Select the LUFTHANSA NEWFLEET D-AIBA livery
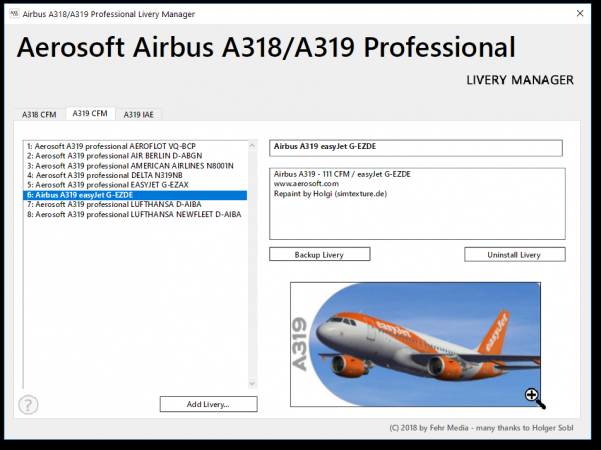601x450 pixels. [x=135, y=215]
